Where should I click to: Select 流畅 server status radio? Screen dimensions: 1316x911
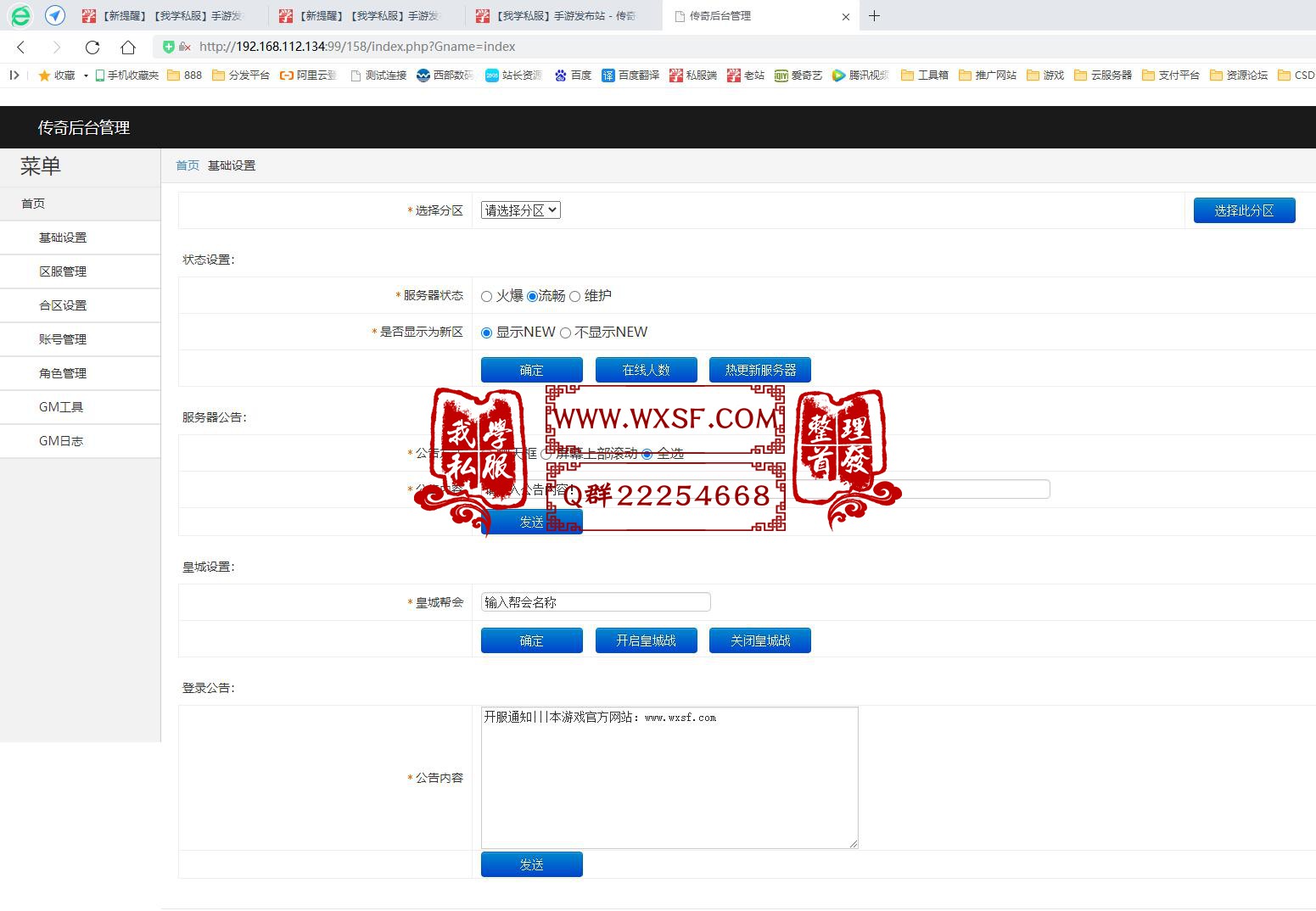pyautogui.click(x=532, y=296)
